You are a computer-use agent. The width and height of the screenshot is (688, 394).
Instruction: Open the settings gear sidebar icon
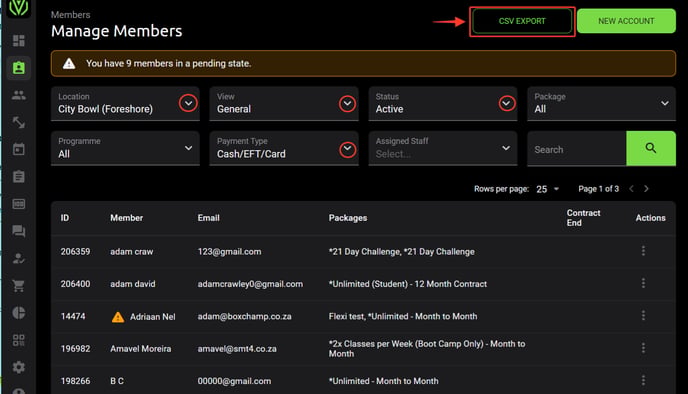click(x=18, y=367)
